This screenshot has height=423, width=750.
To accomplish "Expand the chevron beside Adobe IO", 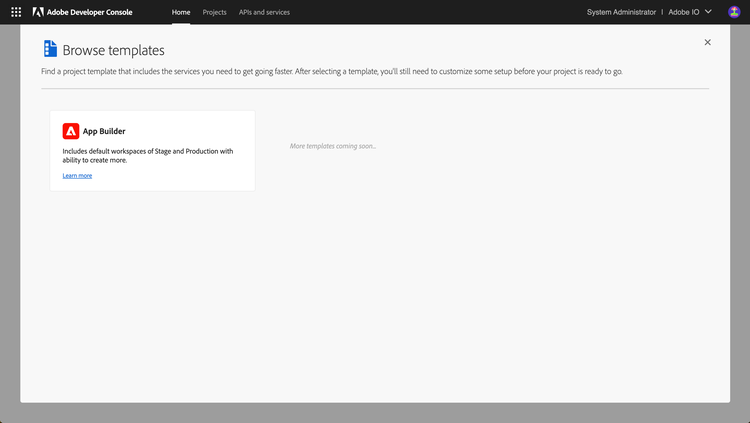I will [x=709, y=12].
